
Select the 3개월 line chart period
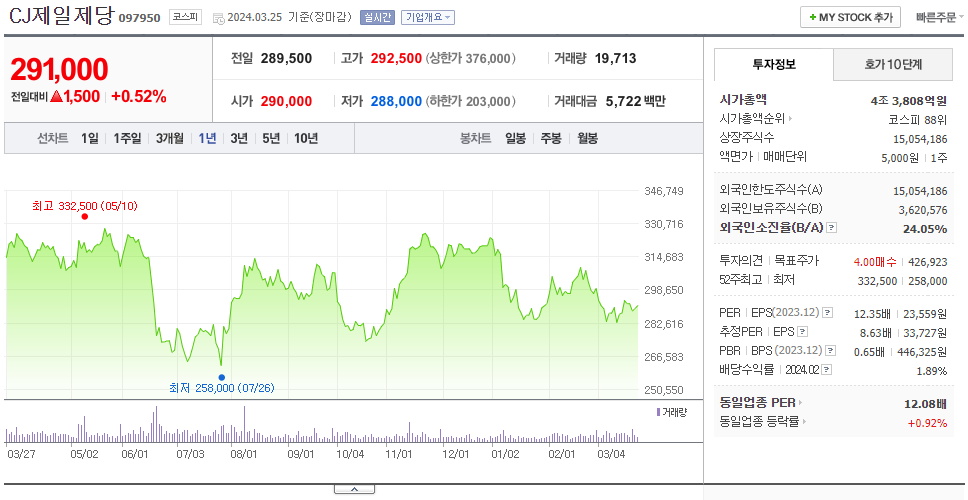(x=170, y=138)
